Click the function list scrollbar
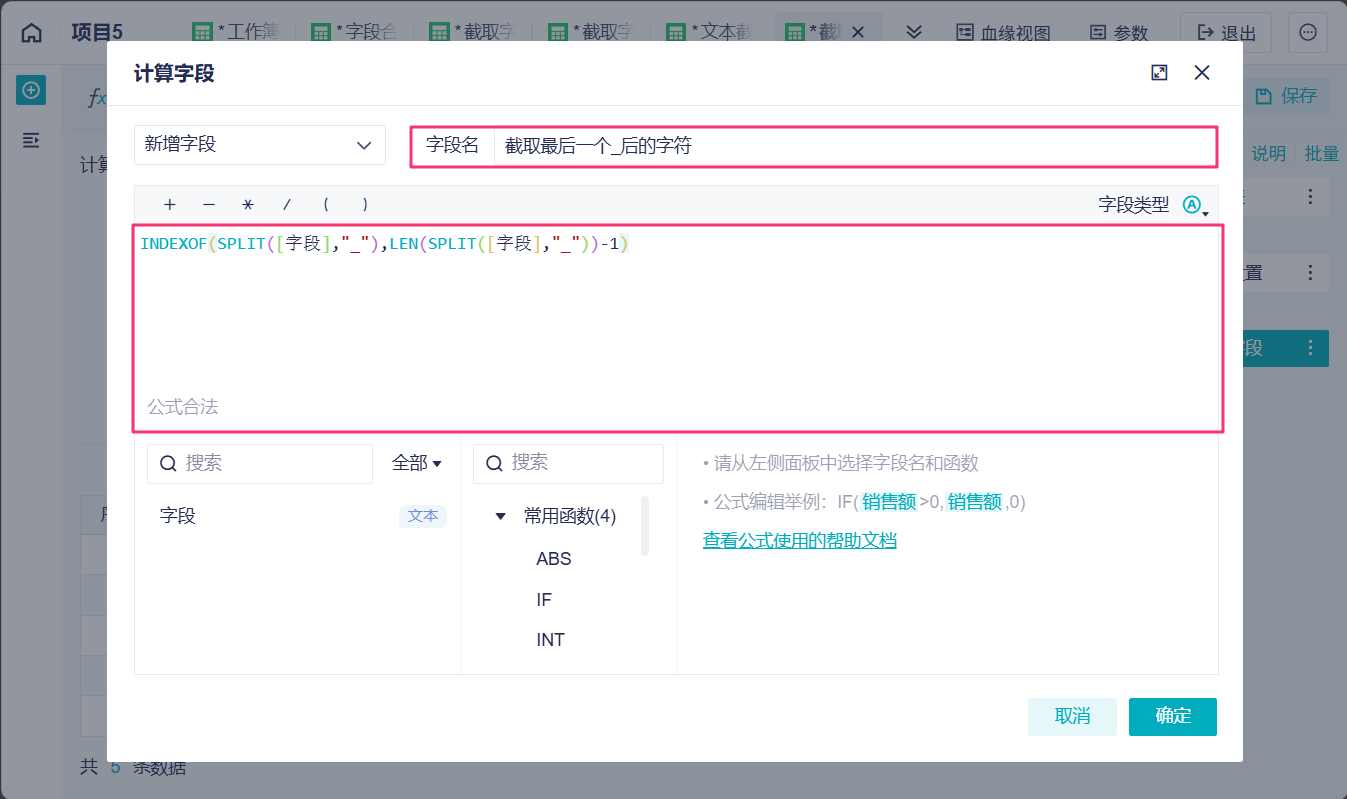The height and width of the screenshot is (799, 1347). (x=645, y=525)
